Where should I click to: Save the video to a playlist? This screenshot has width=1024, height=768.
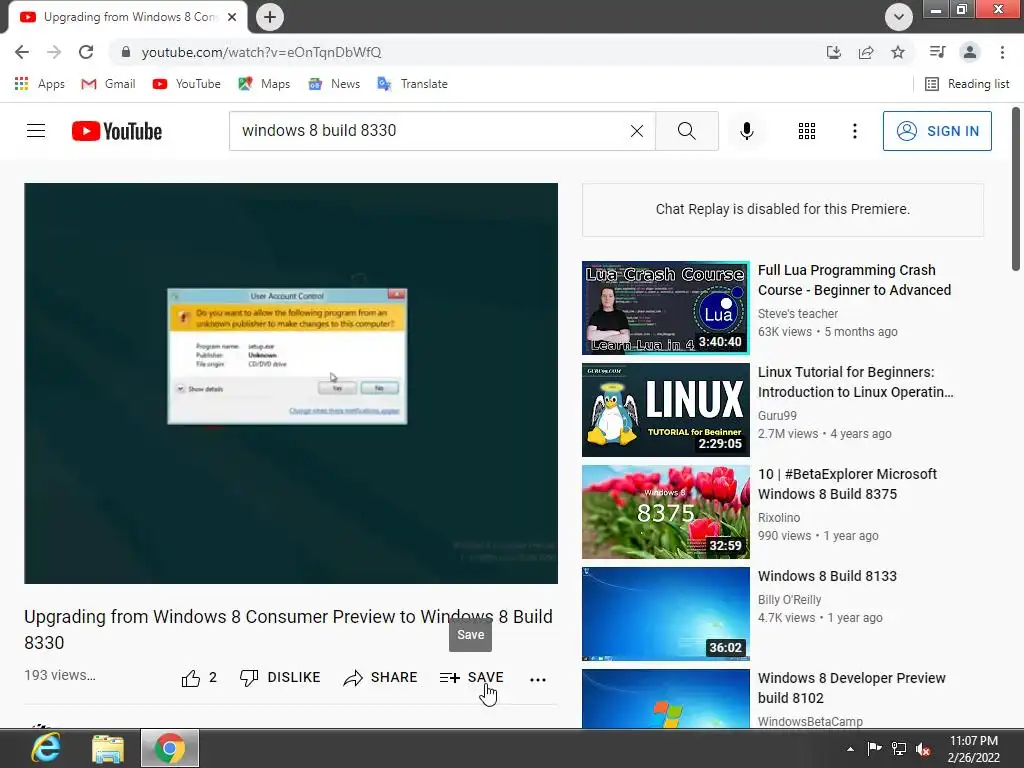[x=472, y=678]
